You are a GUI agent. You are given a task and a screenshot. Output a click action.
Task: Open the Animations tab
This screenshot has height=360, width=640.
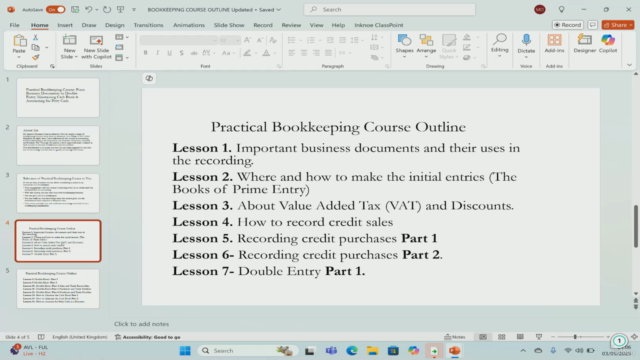(189, 25)
